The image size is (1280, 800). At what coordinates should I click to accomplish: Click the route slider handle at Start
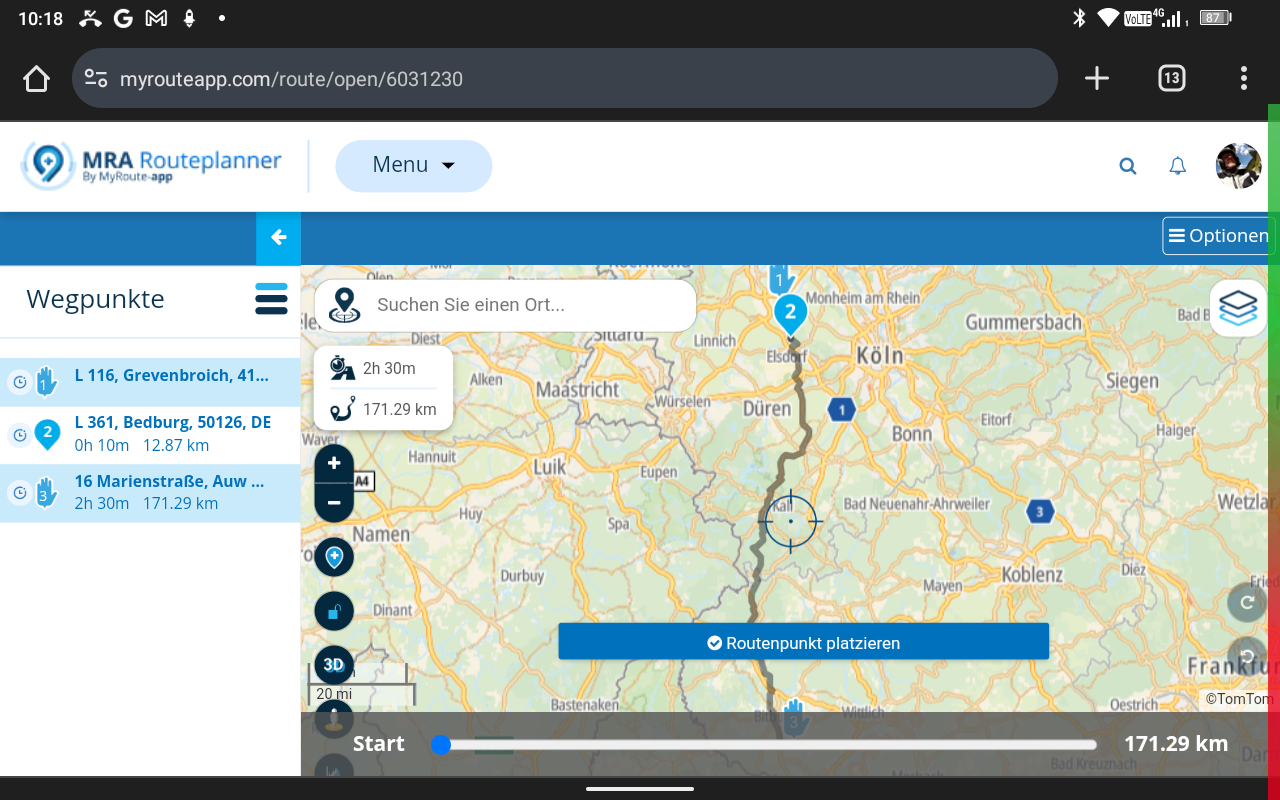441,744
